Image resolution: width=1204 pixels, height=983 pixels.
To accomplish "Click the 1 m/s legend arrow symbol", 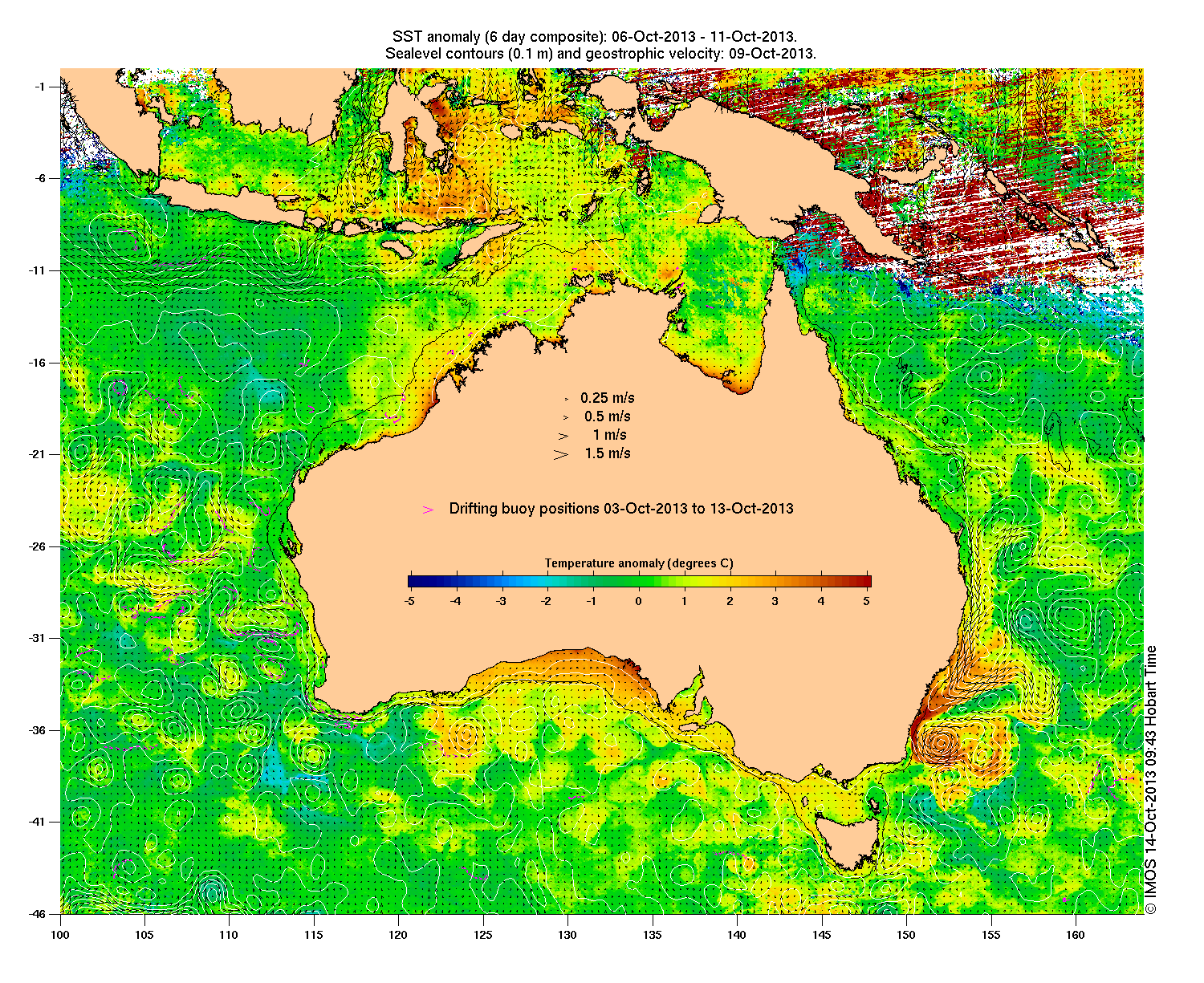I will point(564,436).
